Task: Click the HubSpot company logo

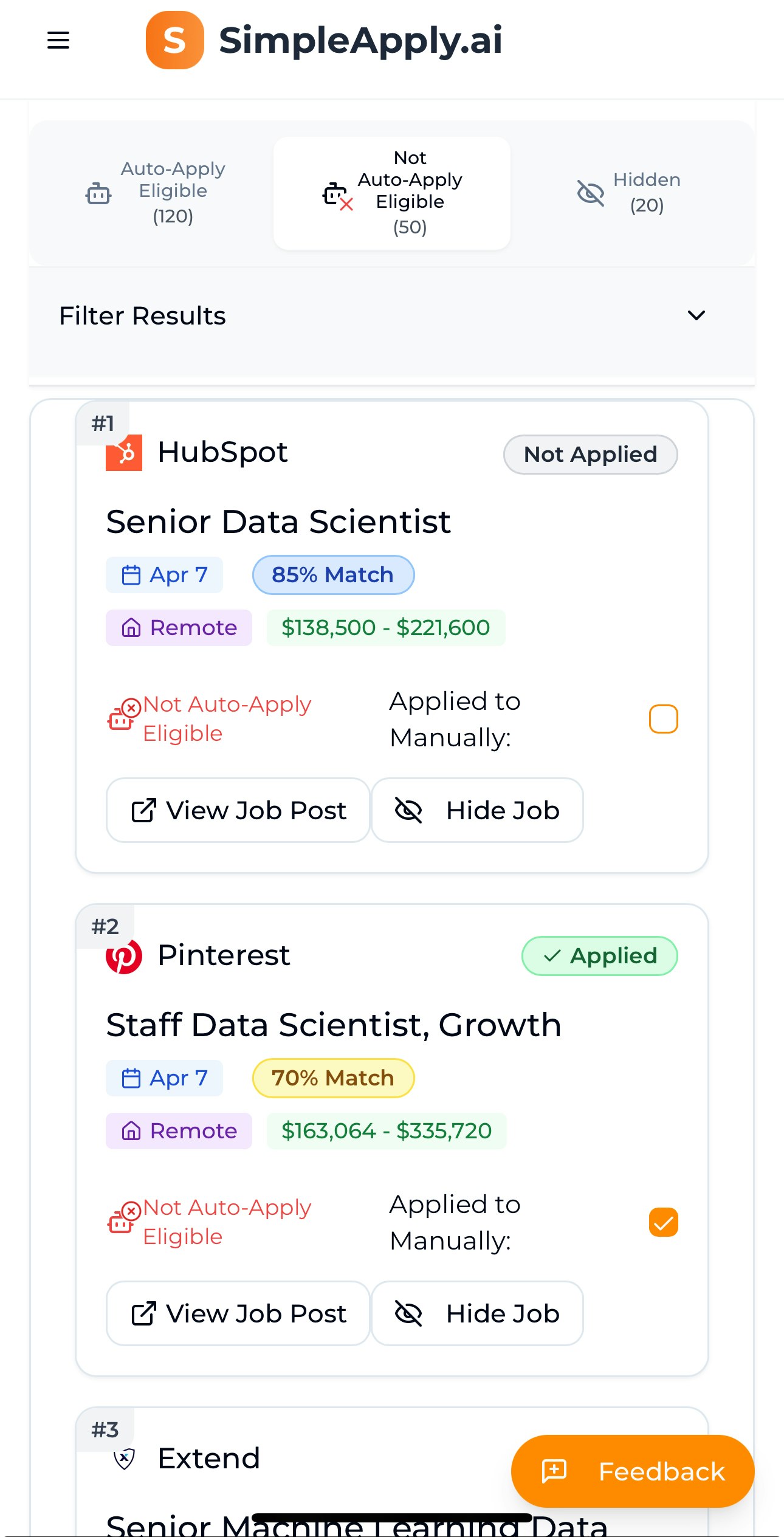Action: tap(124, 453)
